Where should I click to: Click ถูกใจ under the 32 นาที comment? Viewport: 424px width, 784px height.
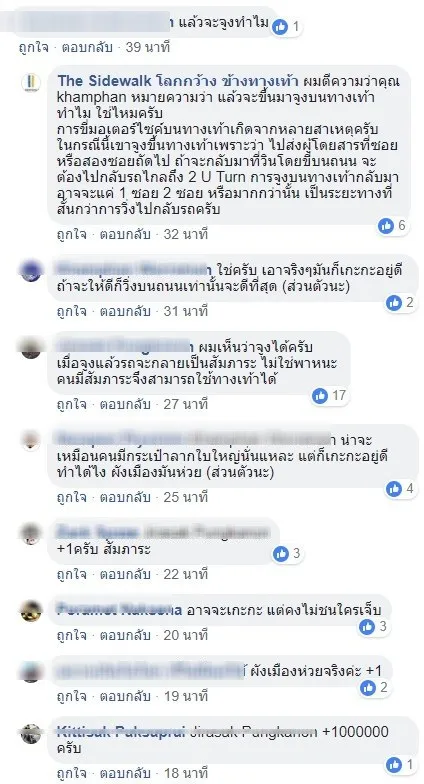point(72,234)
